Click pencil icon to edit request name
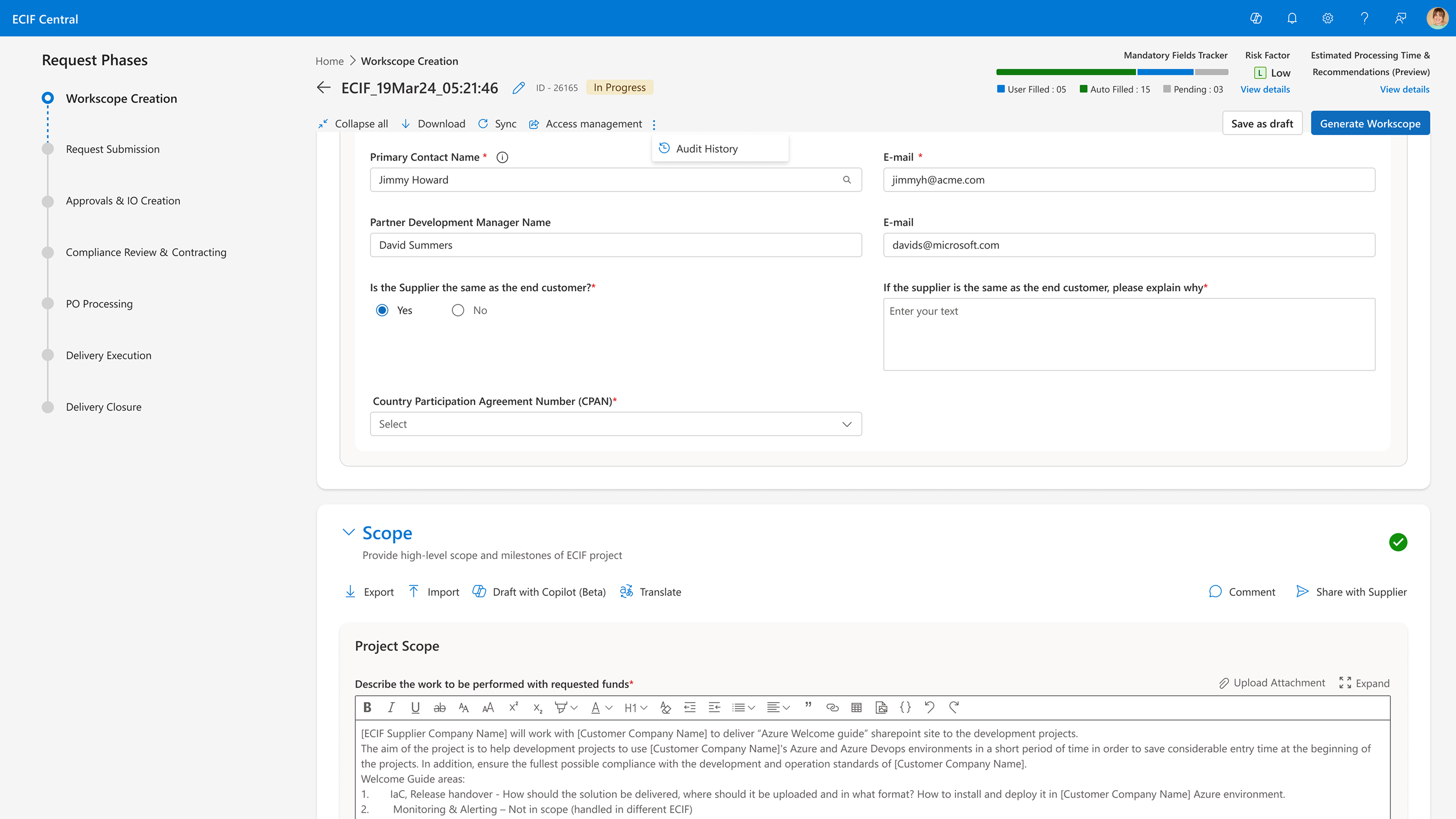The width and height of the screenshot is (1456, 819). (518, 87)
